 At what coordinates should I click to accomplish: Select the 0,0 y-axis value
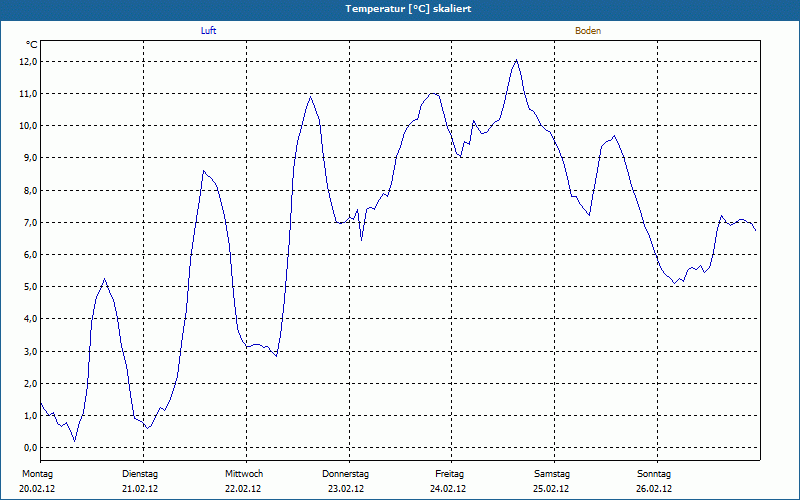(30, 448)
